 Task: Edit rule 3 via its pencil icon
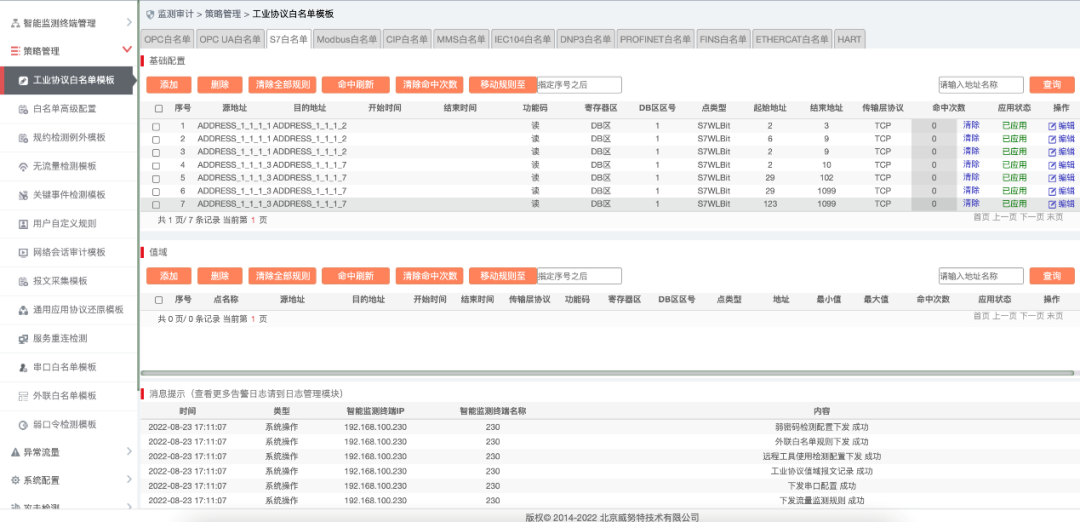(1052, 152)
